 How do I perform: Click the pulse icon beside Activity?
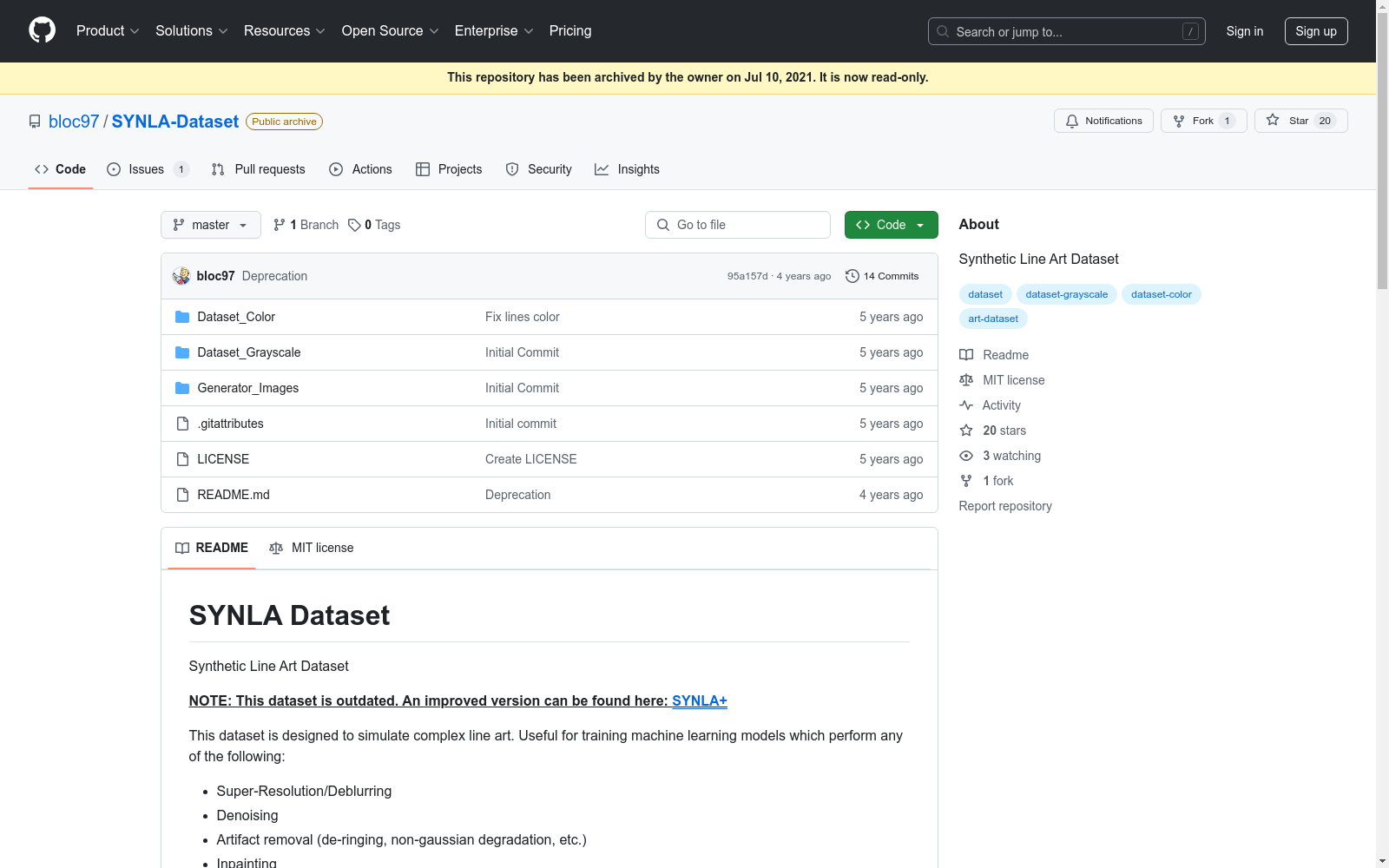tap(966, 405)
